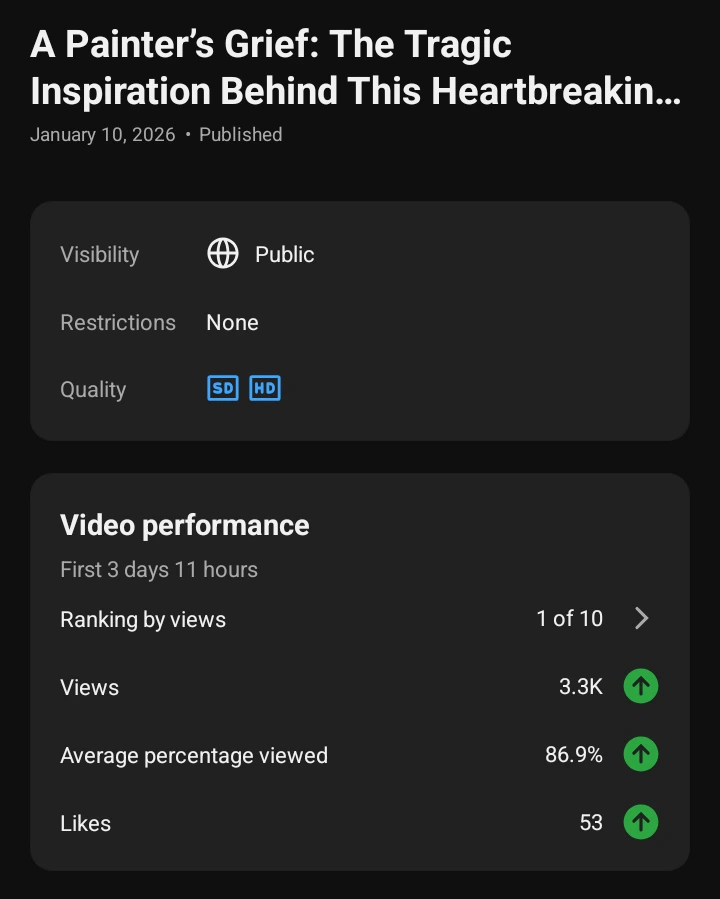Open ranking details via right-pointing disclosure arrow
Image resolution: width=720 pixels, height=899 pixels.
642,618
